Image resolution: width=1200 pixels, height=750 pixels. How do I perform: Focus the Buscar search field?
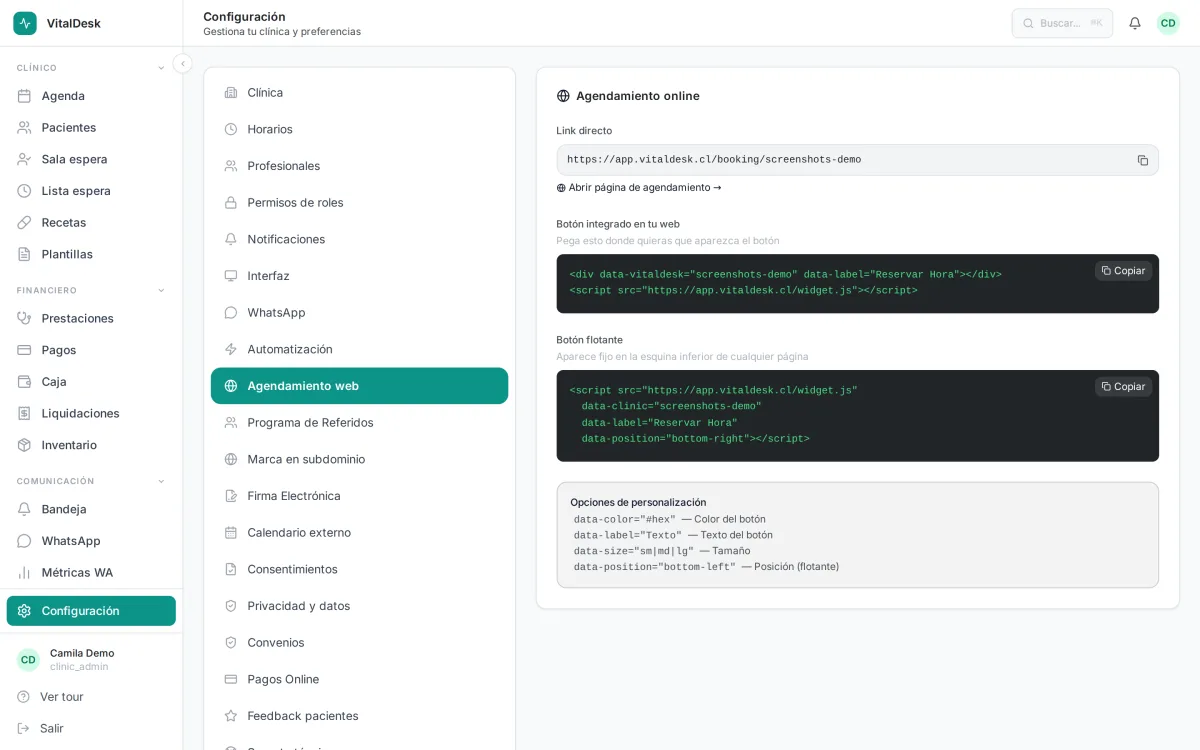click(1062, 23)
